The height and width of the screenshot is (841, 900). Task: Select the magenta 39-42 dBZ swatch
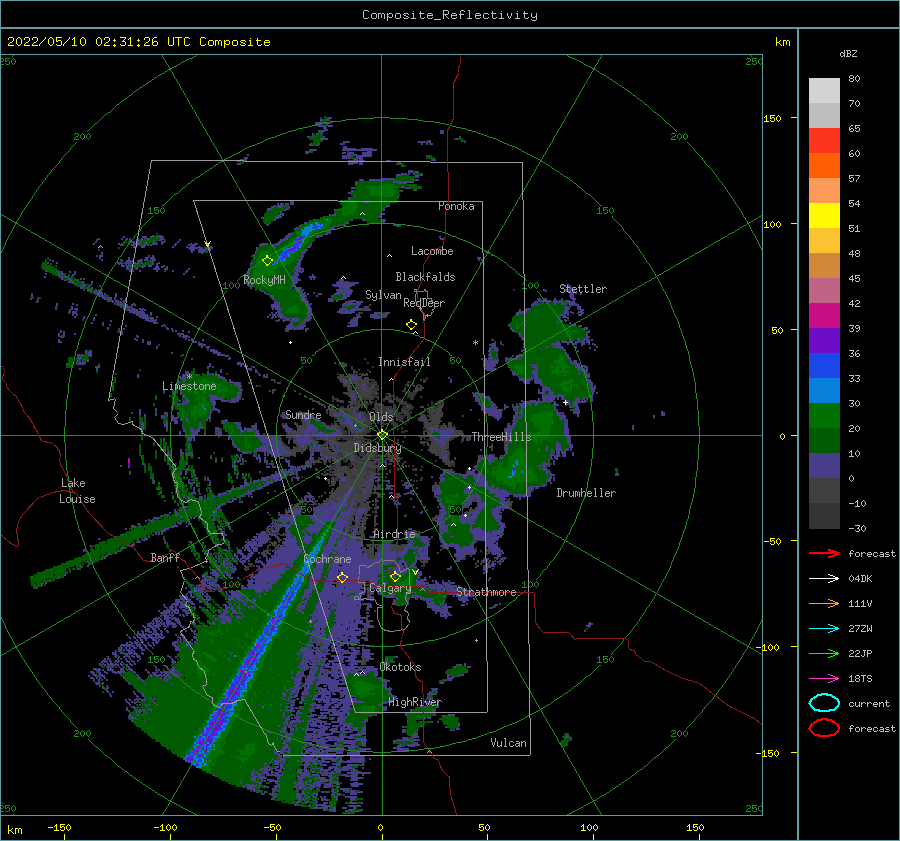point(824,316)
